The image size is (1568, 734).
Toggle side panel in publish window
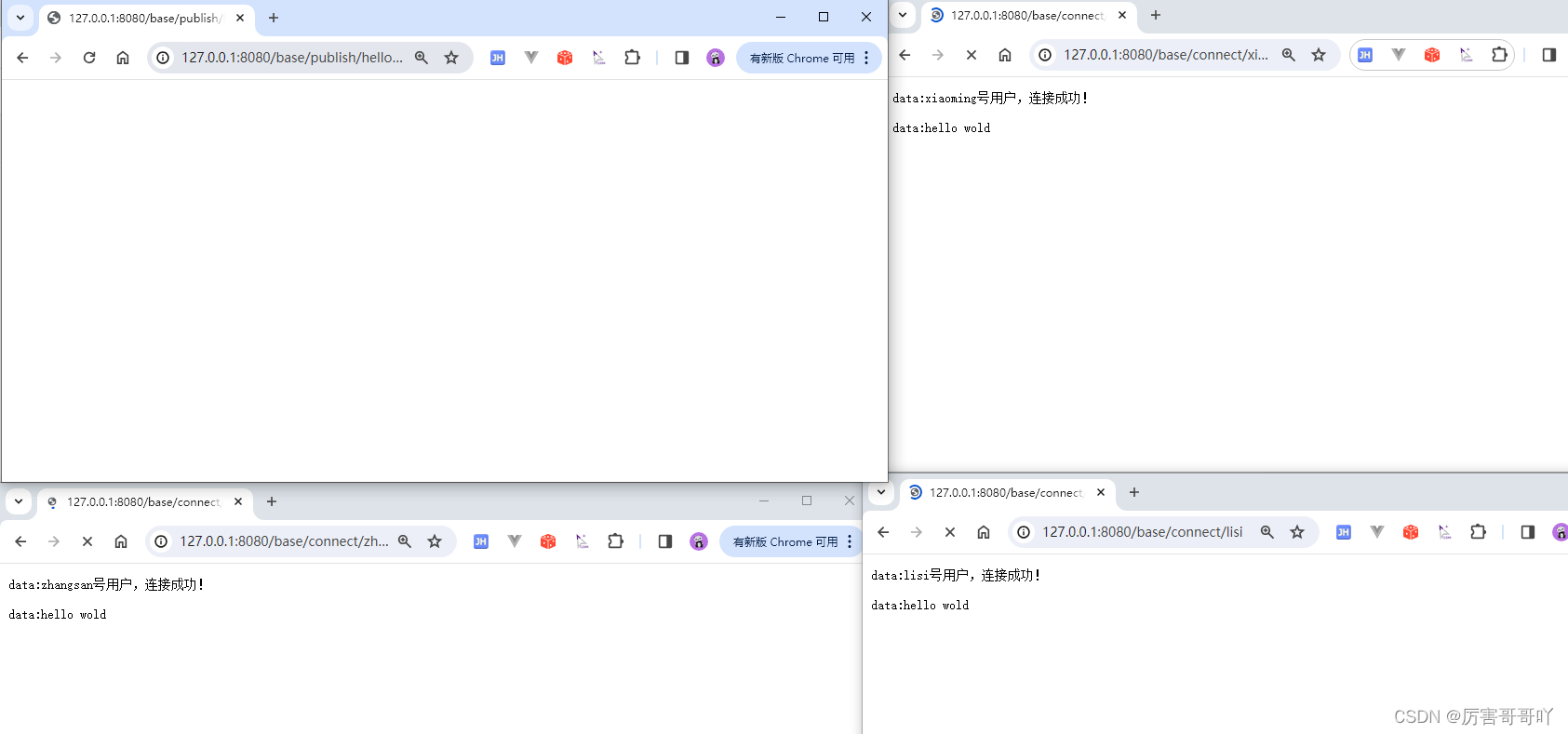[682, 58]
